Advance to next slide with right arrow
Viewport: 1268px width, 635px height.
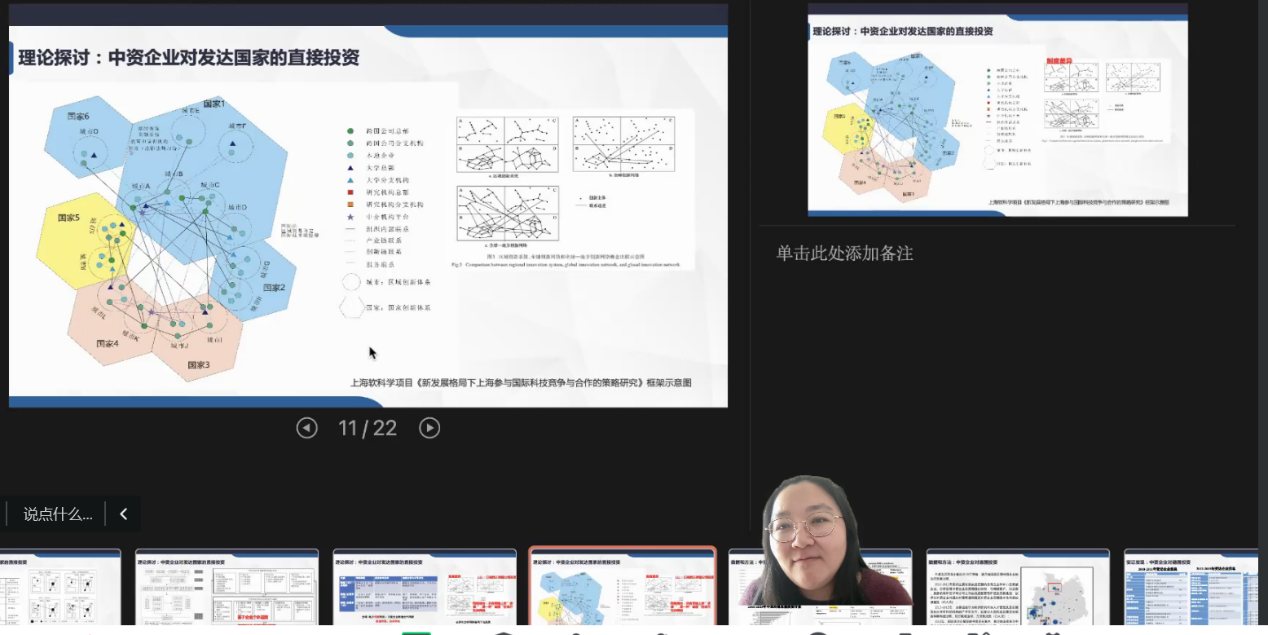click(429, 428)
